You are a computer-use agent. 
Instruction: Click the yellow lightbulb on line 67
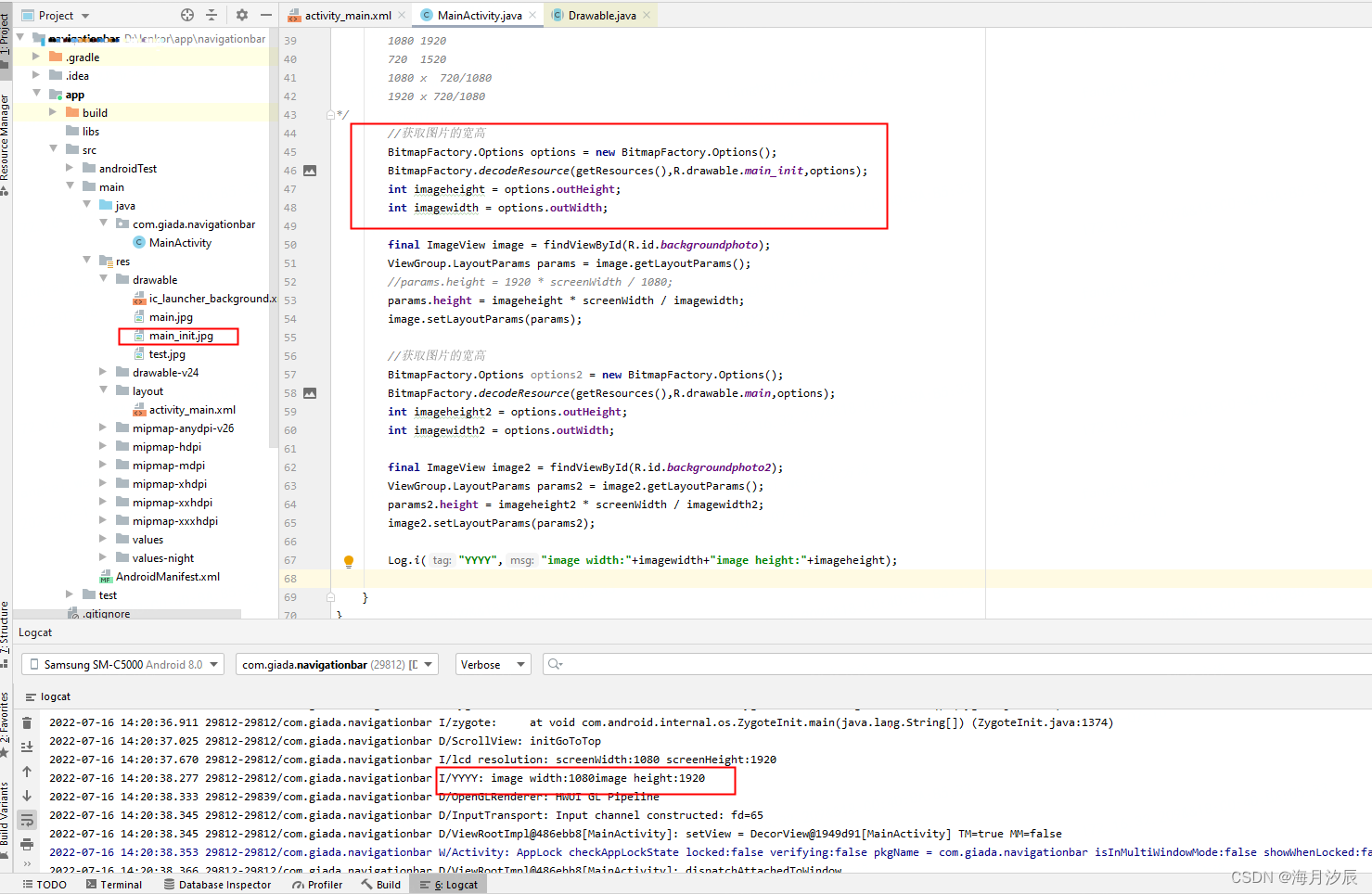tap(349, 561)
